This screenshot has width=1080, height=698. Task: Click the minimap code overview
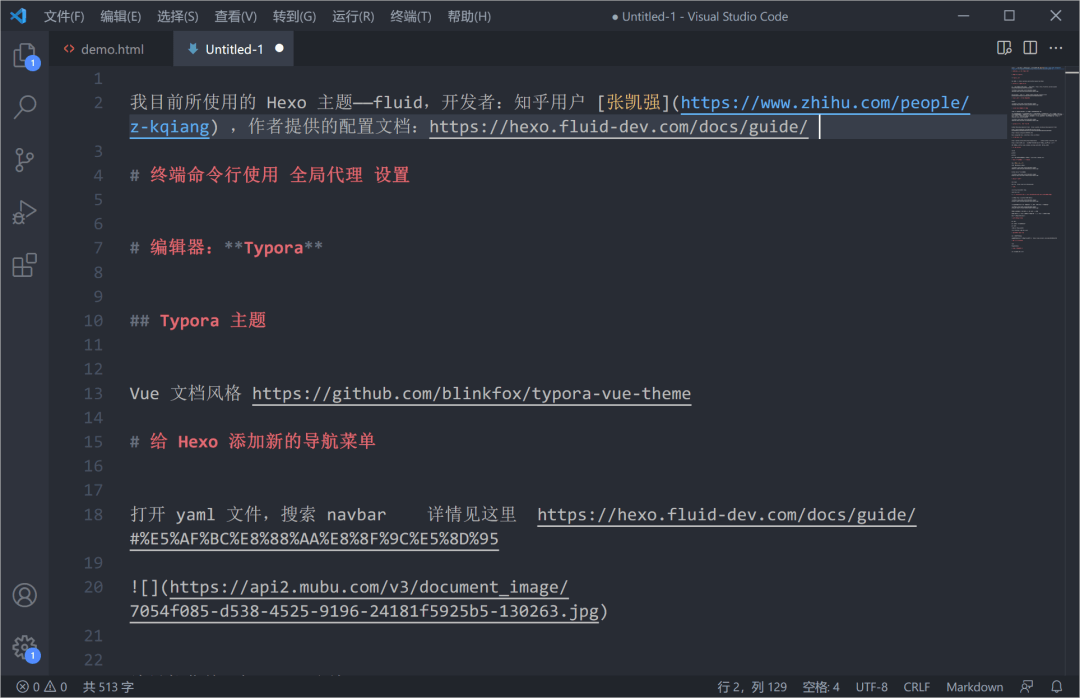point(1036,158)
